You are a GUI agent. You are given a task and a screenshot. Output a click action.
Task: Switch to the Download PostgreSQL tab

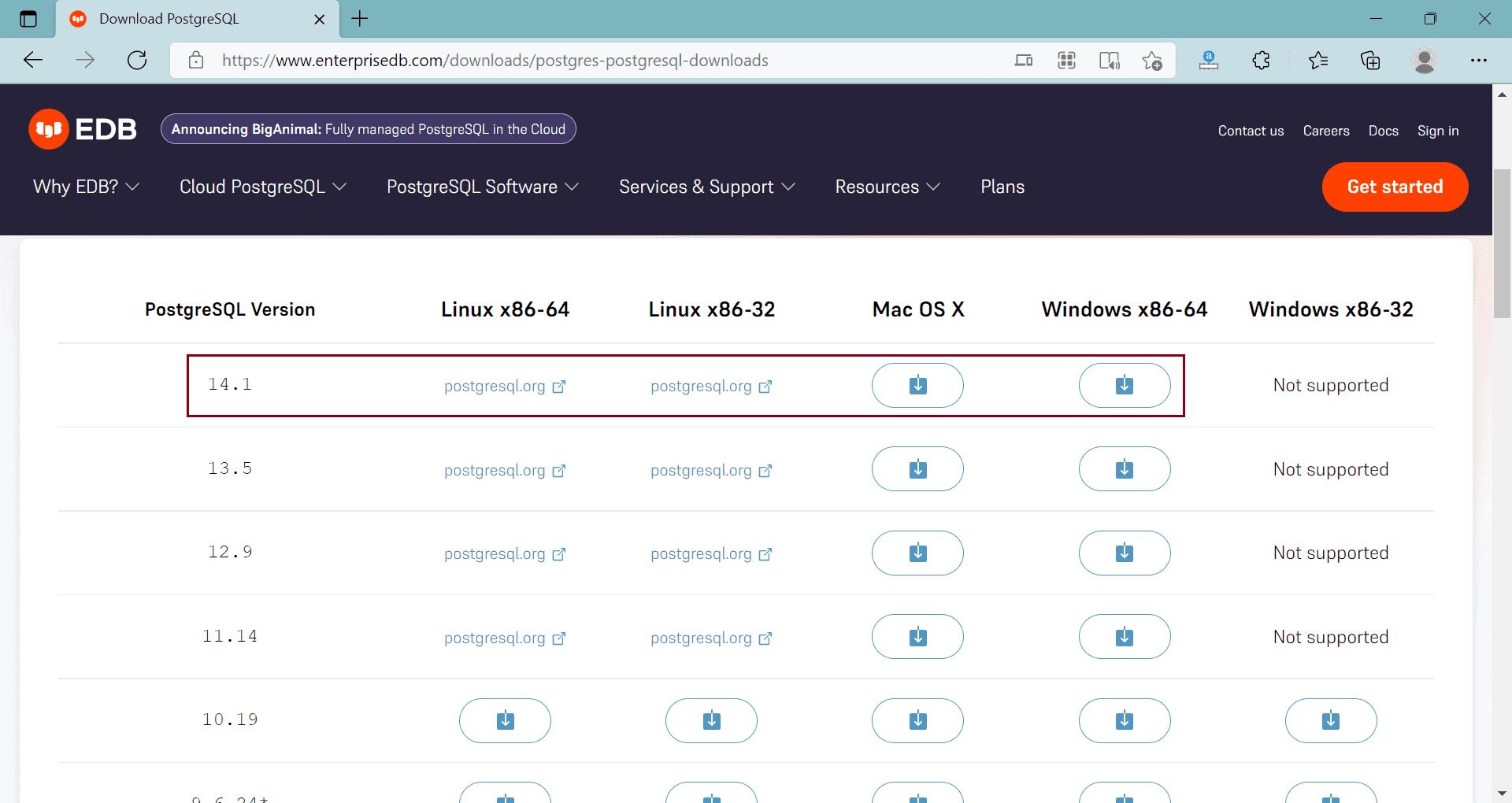pyautogui.click(x=169, y=18)
